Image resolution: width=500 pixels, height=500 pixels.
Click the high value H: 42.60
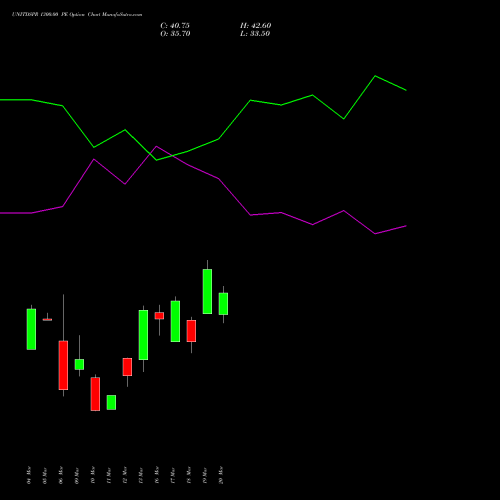click(x=256, y=26)
